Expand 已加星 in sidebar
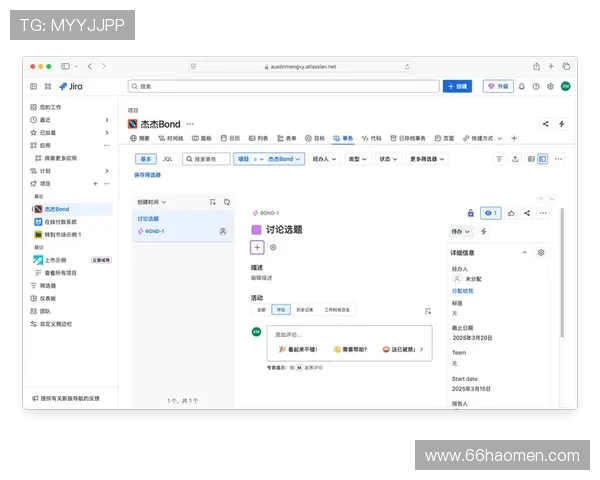Screen dimensions: 600x480 (107, 132)
